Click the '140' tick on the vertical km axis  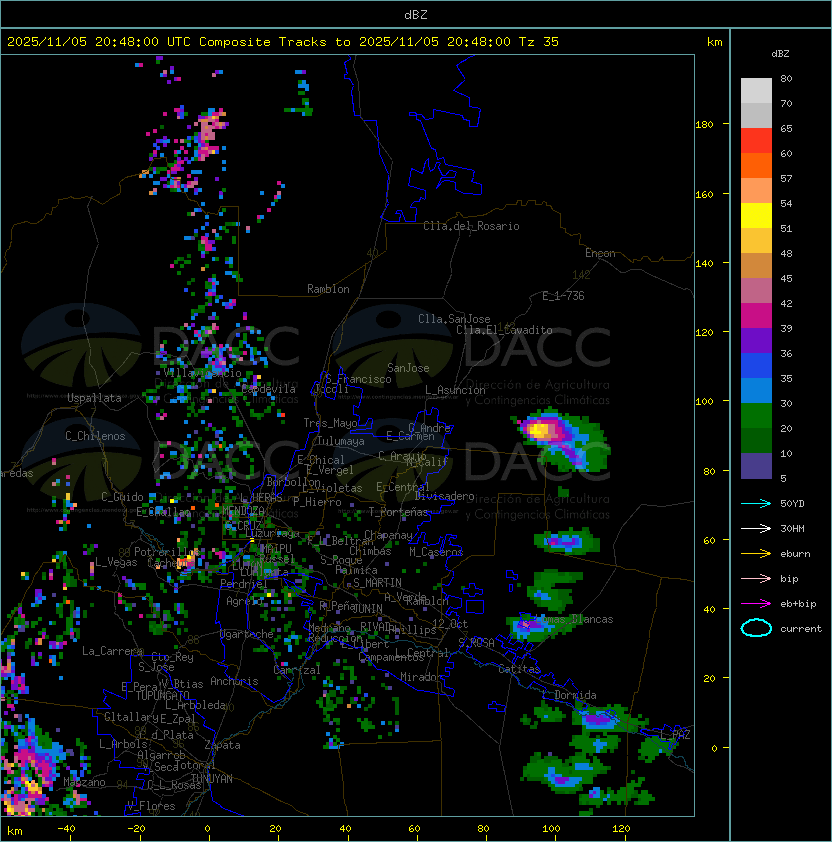pyautogui.click(x=704, y=264)
